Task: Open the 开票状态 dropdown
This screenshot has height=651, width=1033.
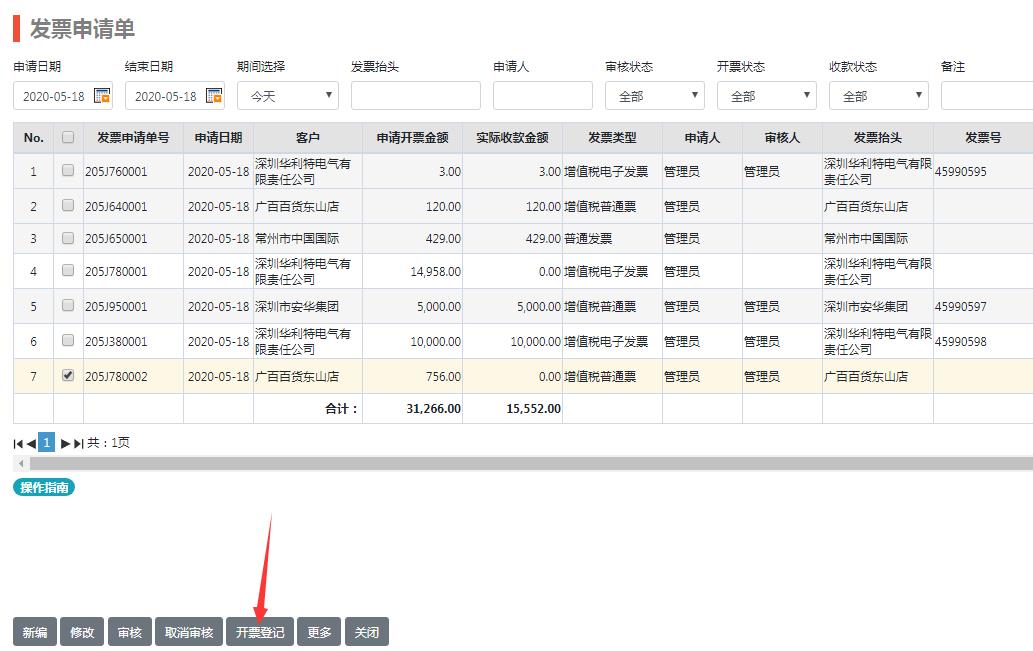Action: [767, 96]
